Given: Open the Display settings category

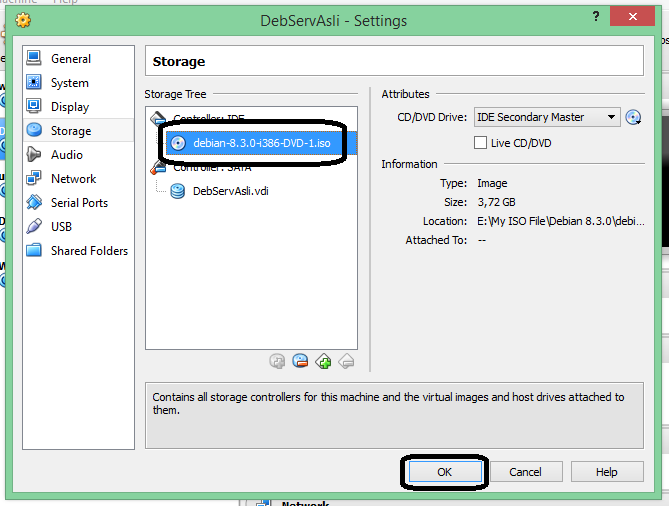Looking at the screenshot, I should pyautogui.click(x=79, y=106).
